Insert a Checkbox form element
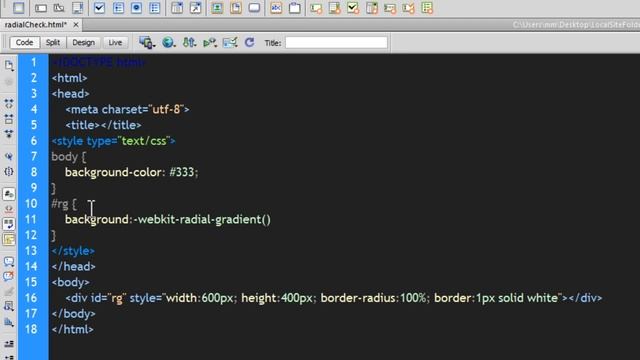 click(99, 8)
